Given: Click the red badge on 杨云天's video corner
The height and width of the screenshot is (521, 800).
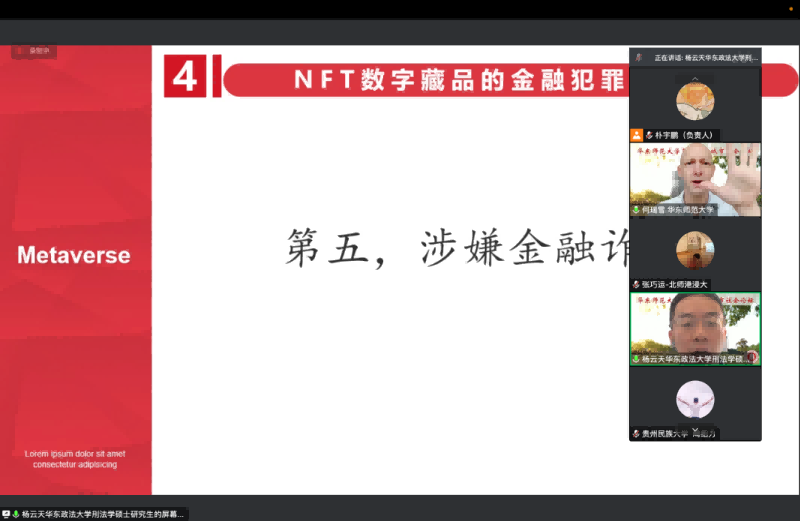Looking at the screenshot, I should click(752, 357).
